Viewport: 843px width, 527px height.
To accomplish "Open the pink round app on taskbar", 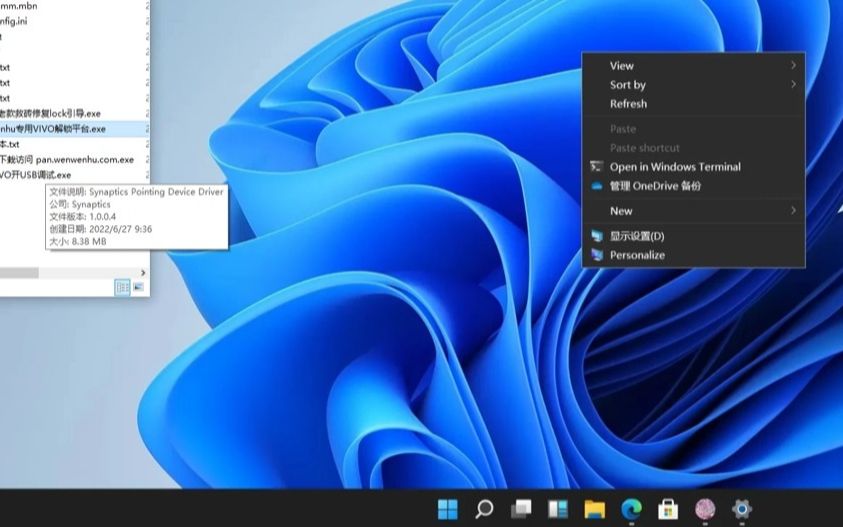I will tap(705, 509).
